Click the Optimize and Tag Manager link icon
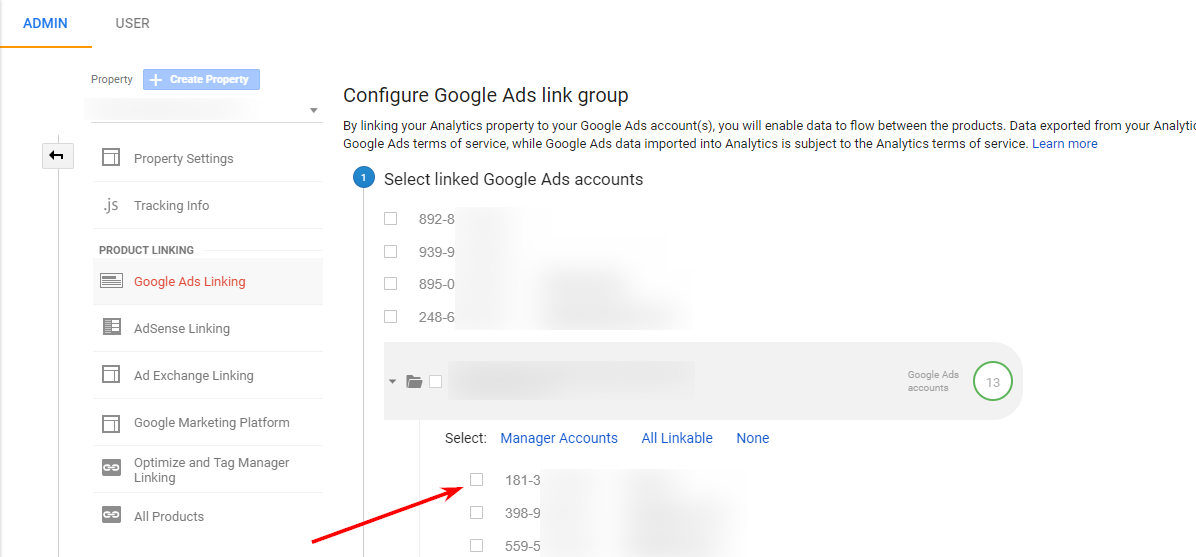The height and width of the screenshot is (557, 1196). [111, 468]
